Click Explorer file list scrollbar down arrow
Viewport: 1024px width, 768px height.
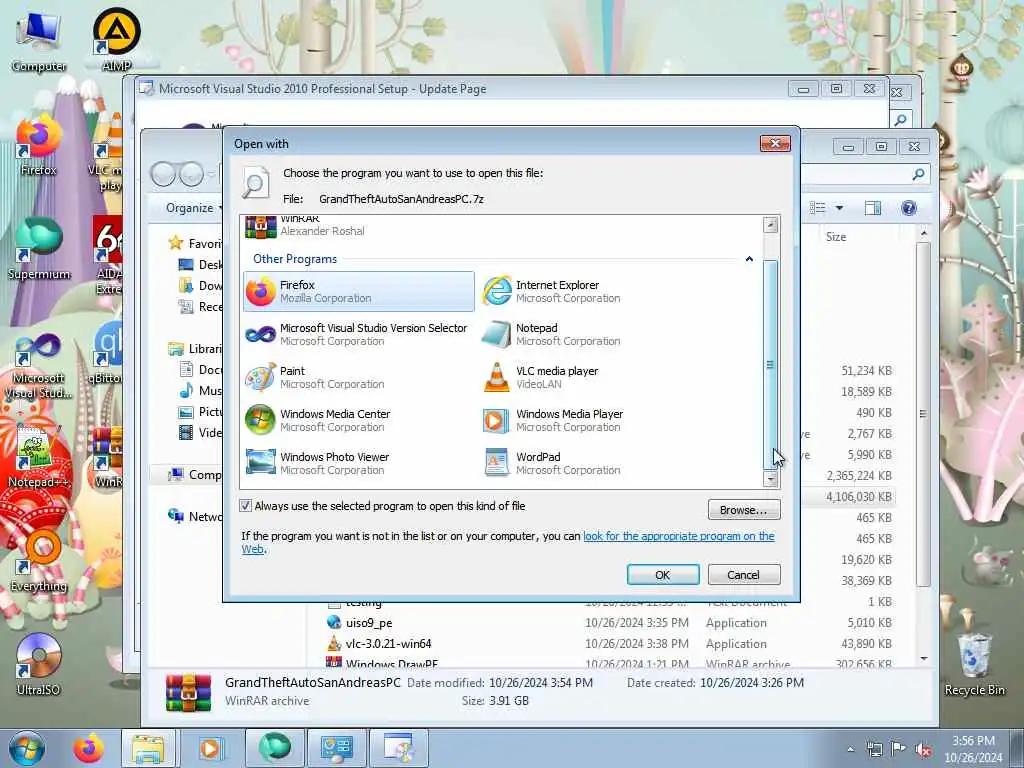(923, 658)
